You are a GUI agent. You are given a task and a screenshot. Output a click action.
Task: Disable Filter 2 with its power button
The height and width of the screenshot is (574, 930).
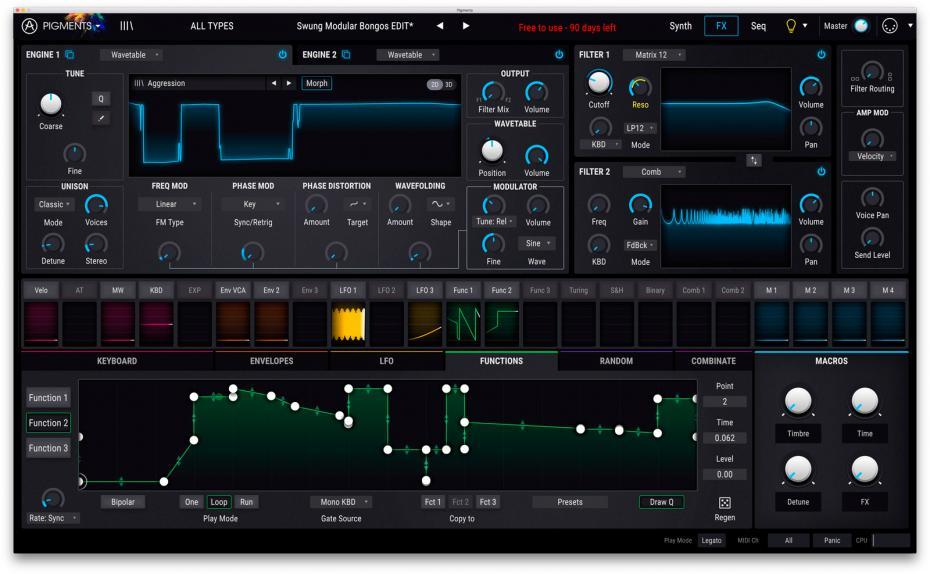822,172
